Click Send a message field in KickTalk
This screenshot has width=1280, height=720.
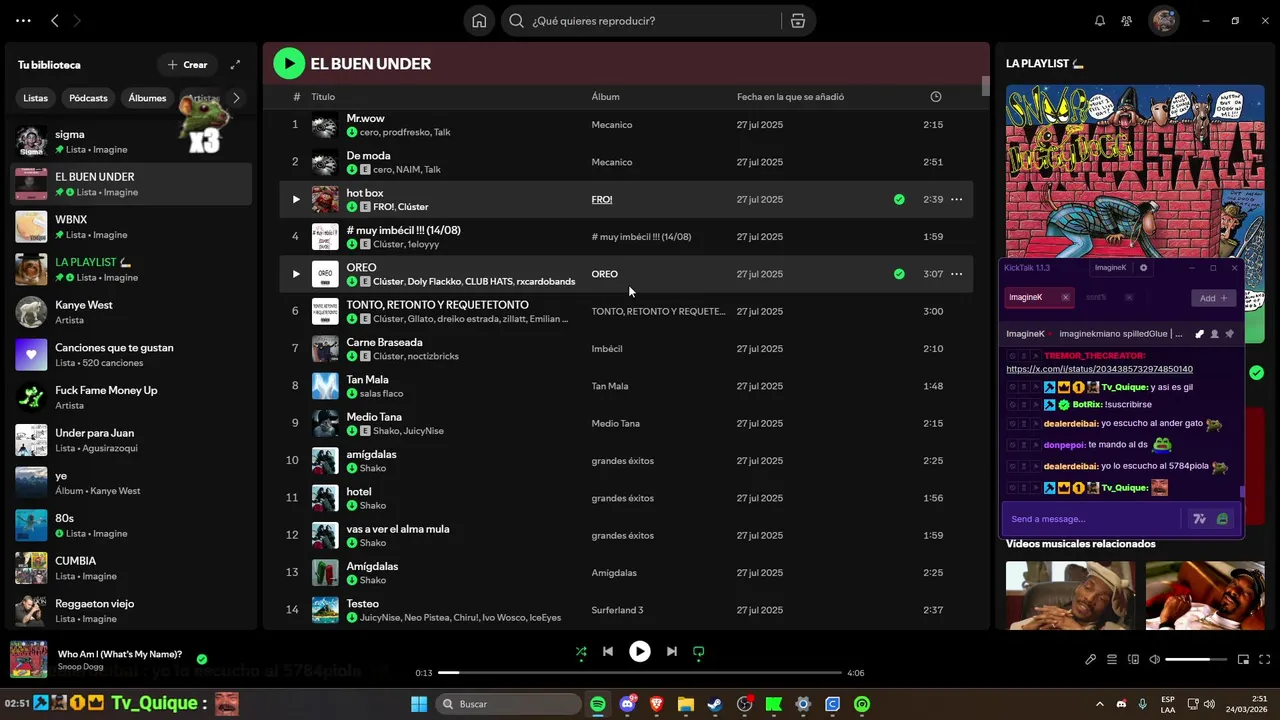tap(1093, 519)
